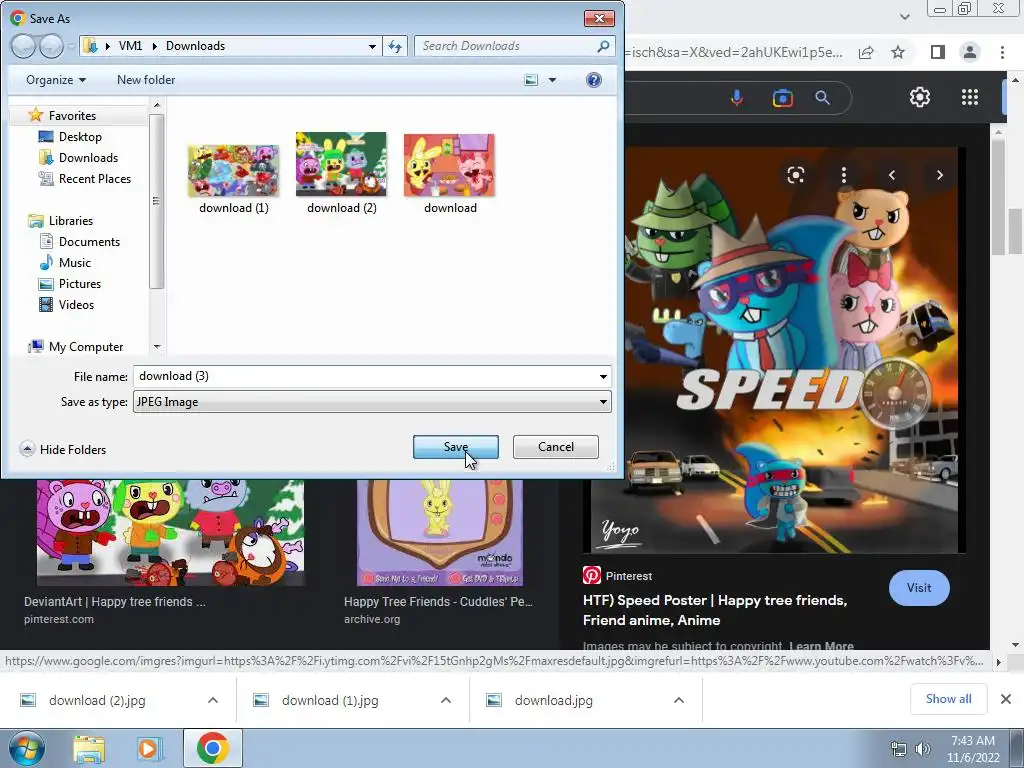This screenshot has width=1024, height=768.
Task: Click the search magnifier in Save As dialog
Action: pyautogui.click(x=603, y=46)
